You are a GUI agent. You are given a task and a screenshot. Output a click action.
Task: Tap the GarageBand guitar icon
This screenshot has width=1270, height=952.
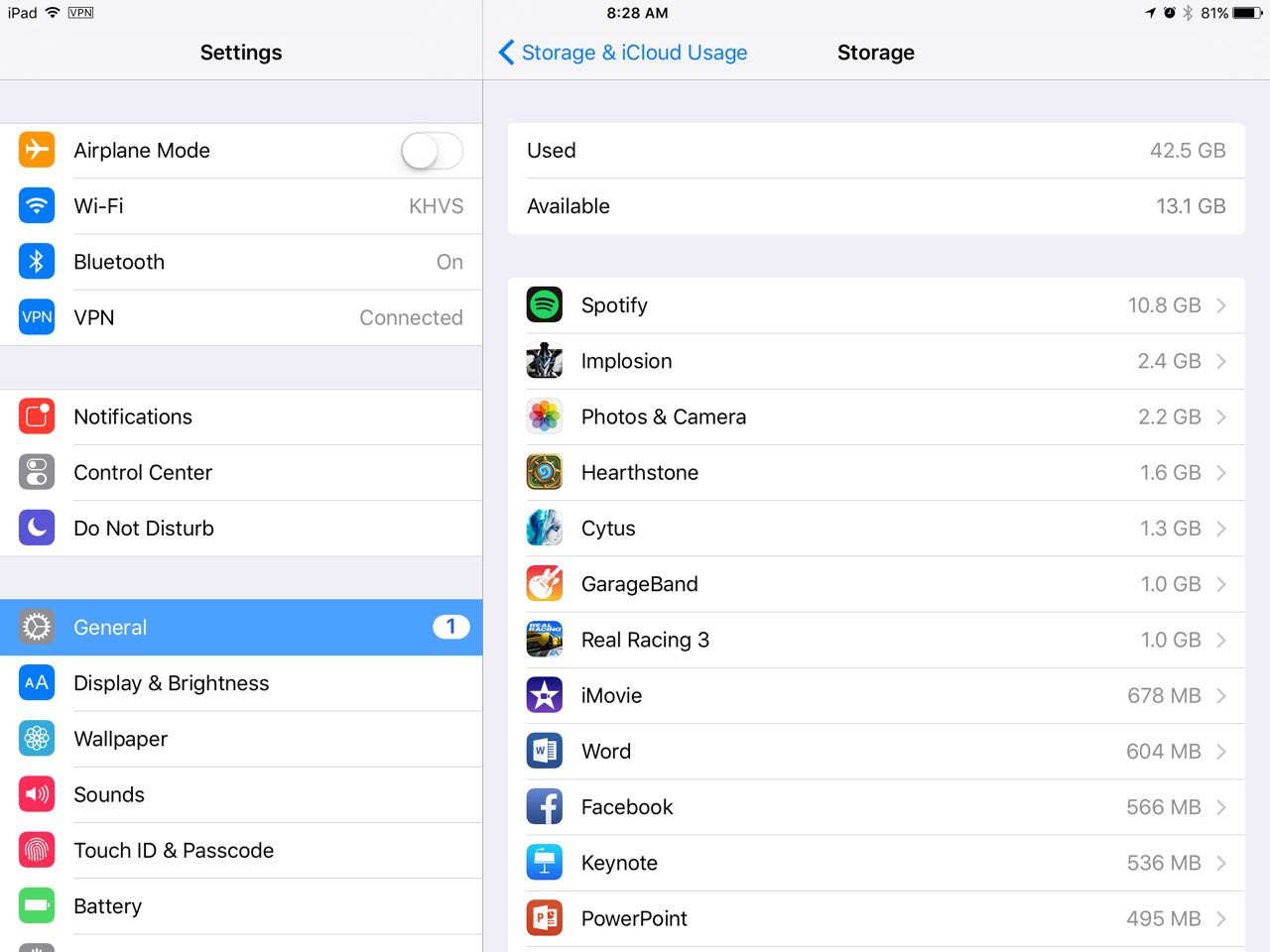point(545,583)
